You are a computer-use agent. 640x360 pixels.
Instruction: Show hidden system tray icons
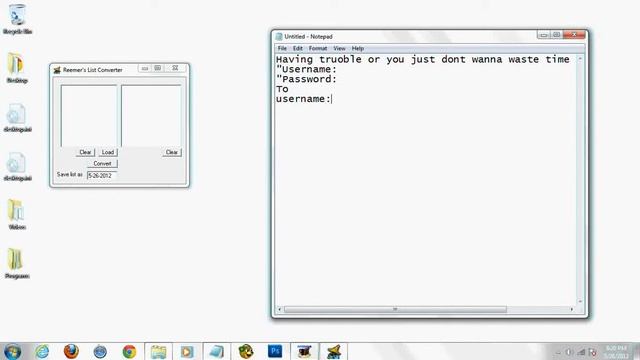[558, 352]
